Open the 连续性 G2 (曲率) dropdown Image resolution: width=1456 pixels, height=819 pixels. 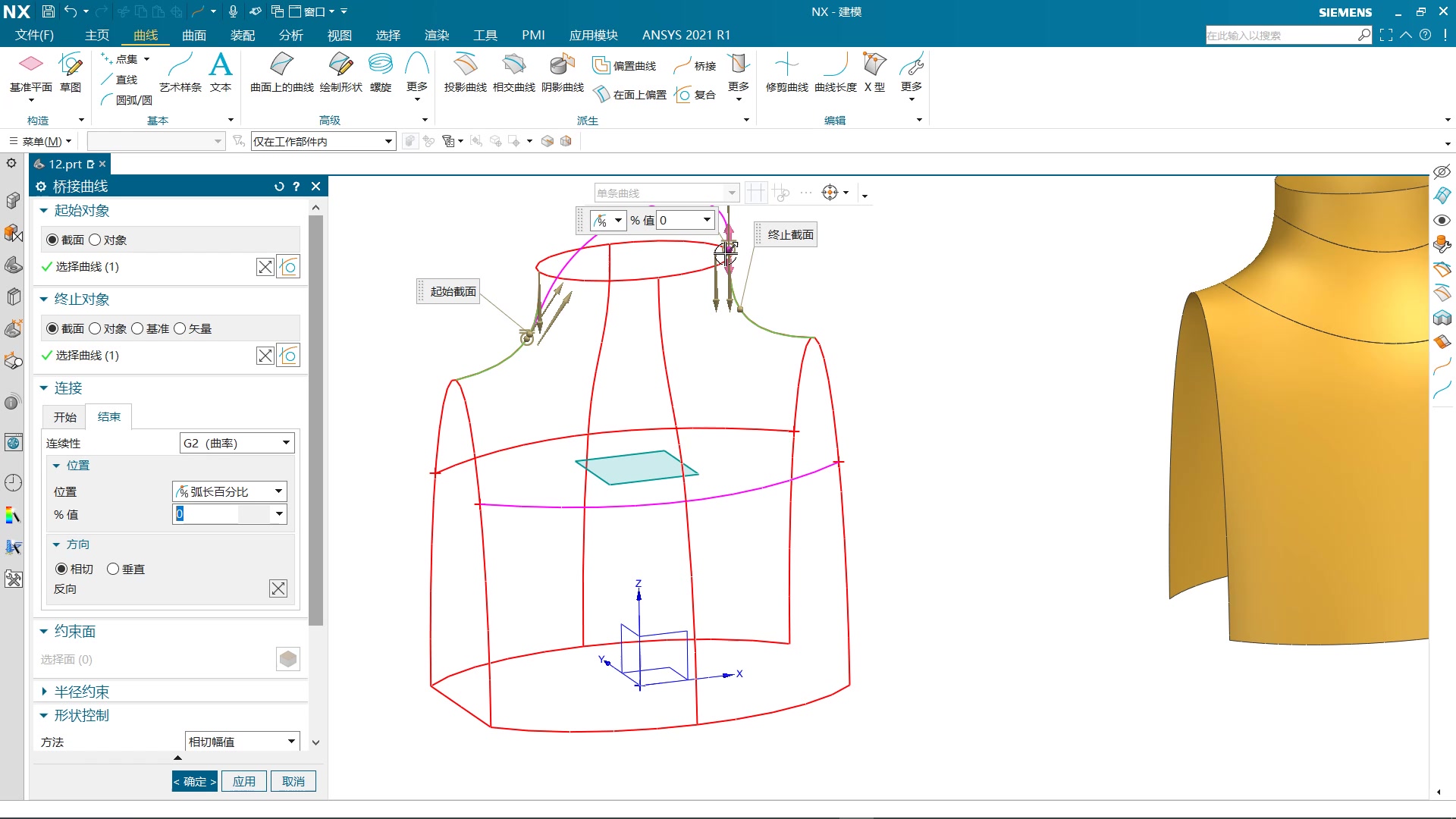point(237,443)
